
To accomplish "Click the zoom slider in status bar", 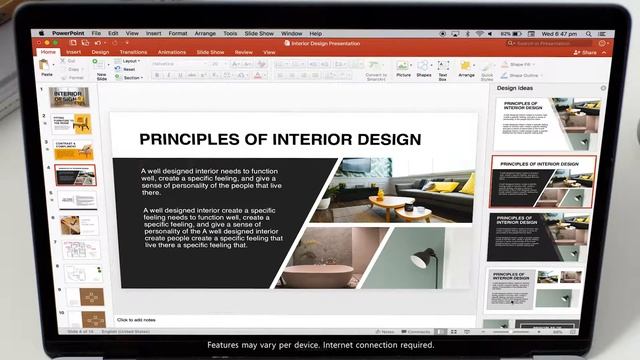I will tap(511, 332).
